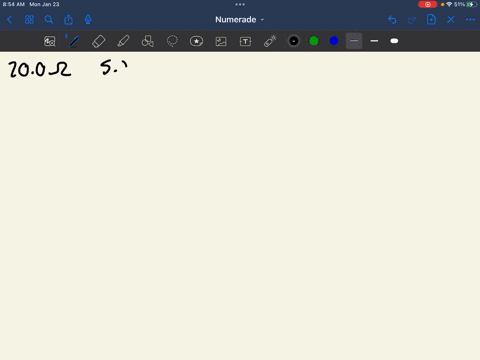Image resolution: width=480 pixels, height=360 pixels.
Task: Select the Text box tool
Action: coord(245,41)
